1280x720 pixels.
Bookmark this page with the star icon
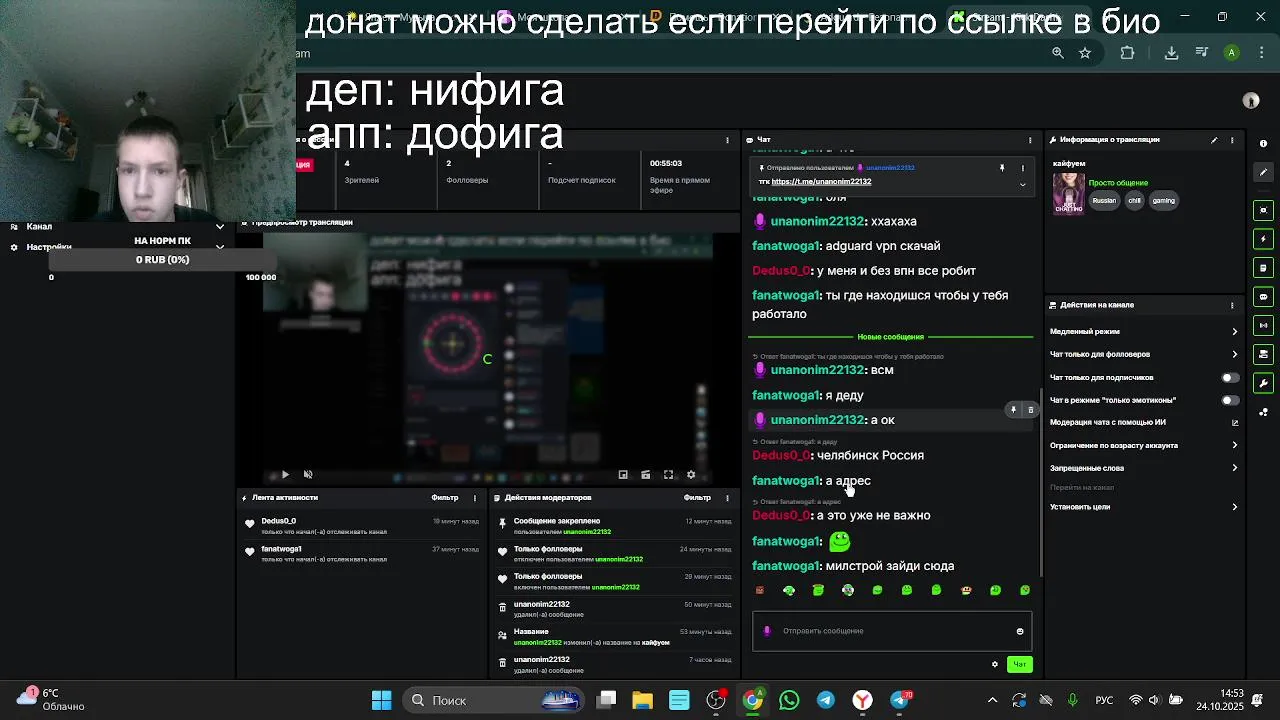[x=1085, y=53]
